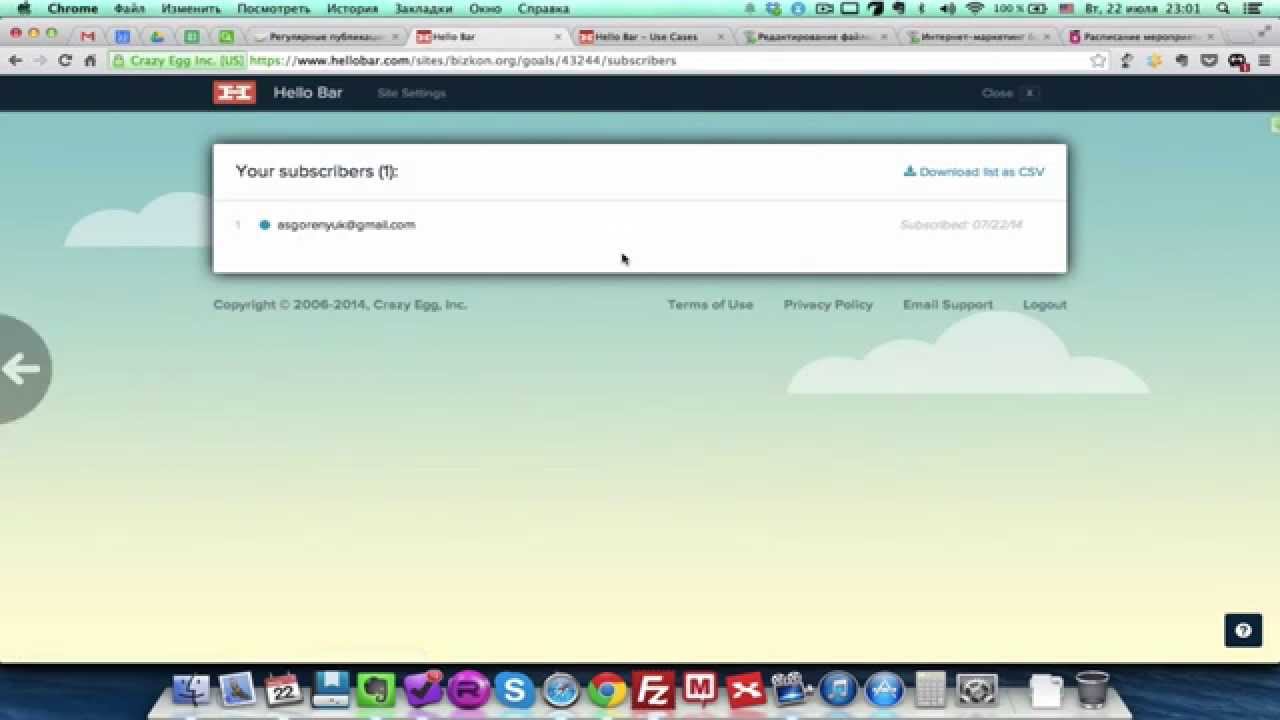Click Chrome icon in the Dock
The height and width of the screenshot is (720, 1280).
point(607,690)
